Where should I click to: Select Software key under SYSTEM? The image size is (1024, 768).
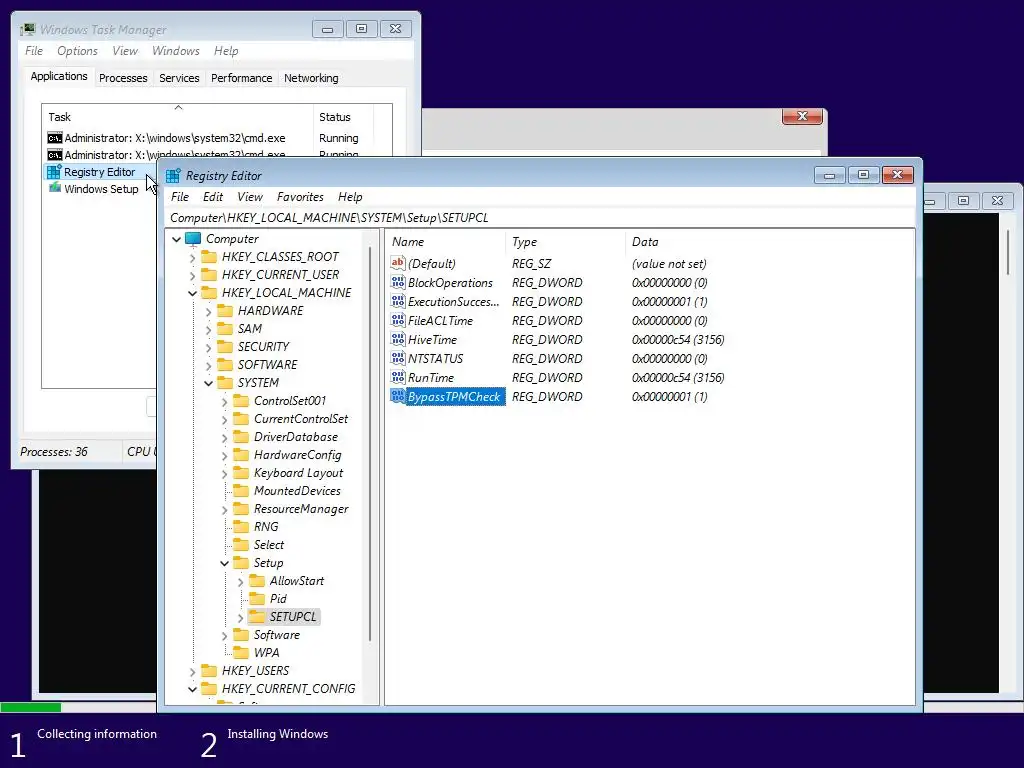(277, 635)
